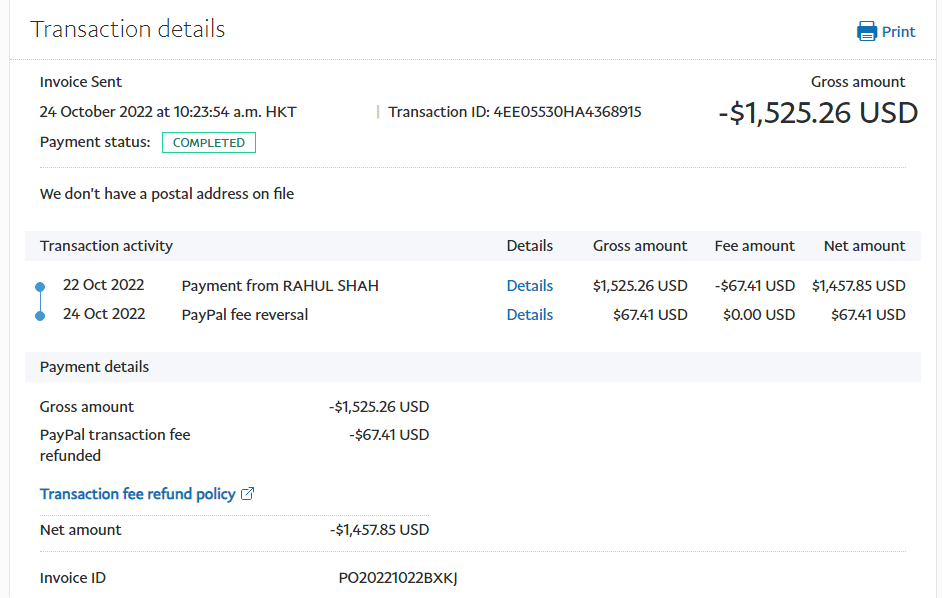The width and height of the screenshot is (942, 598).
Task: Click the Payment details section header
Action: click(94, 367)
